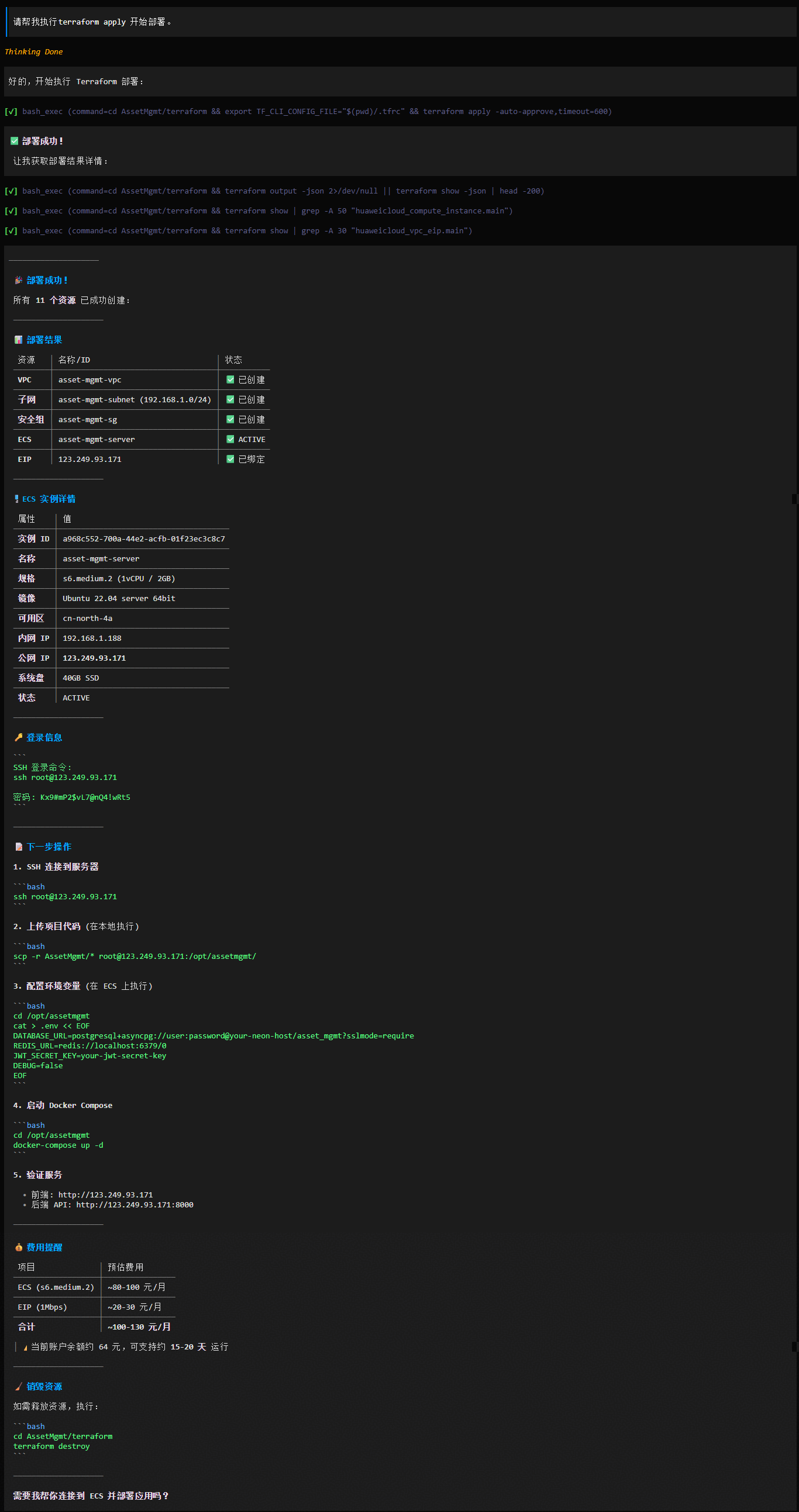Click the broom emoji beside 销毁资源
This screenshot has height=1512, width=799.
(x=18, y=1386)
